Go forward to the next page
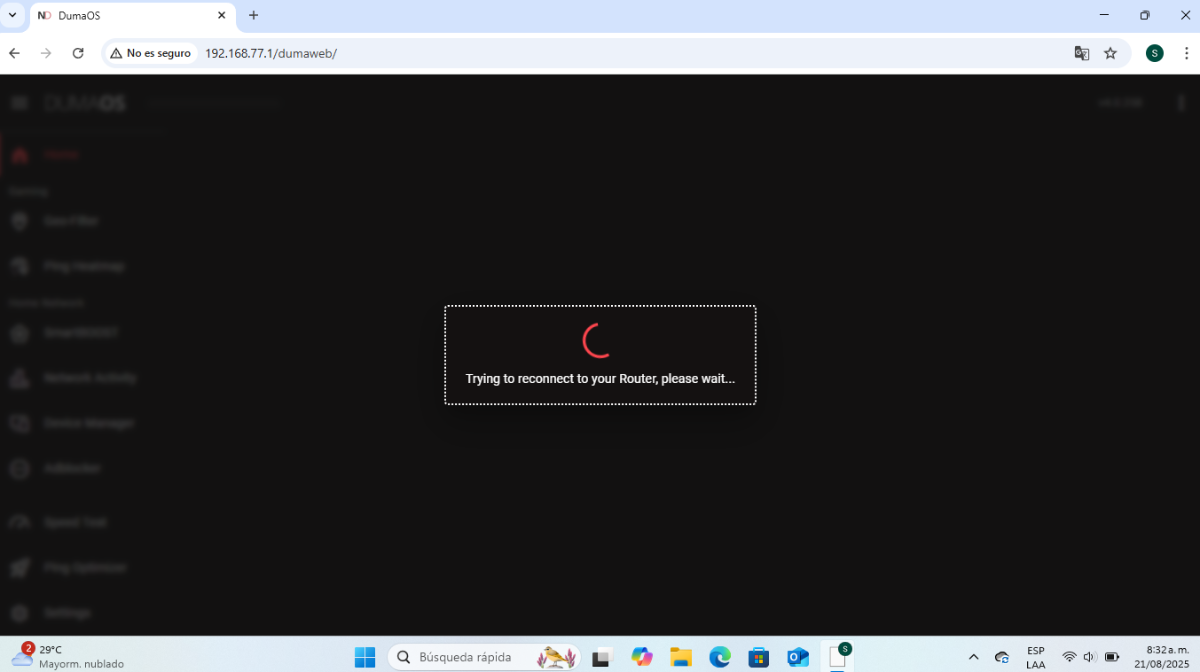Viewport: 1200px width, 672px height. pyautogui.click(x=46, y=53)
